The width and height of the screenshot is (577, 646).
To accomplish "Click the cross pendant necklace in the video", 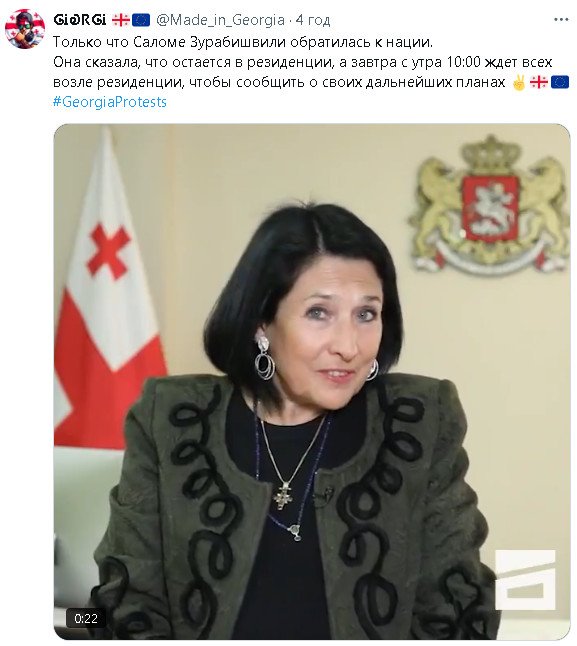I will pyautogui.click(x=283, y=497).
